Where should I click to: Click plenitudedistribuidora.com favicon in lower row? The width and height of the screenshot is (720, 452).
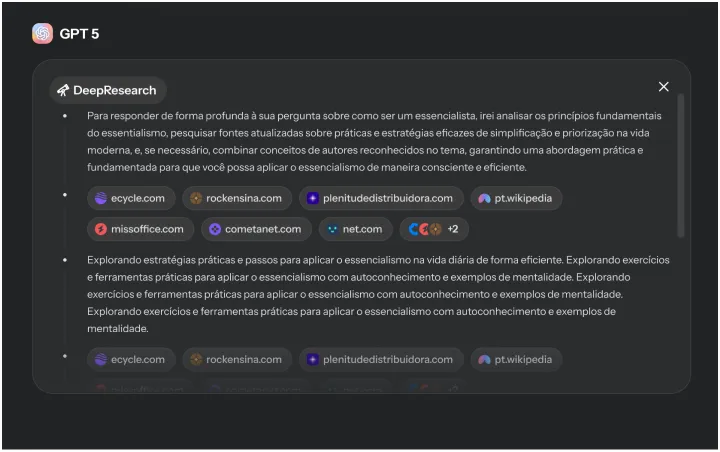pyautogui.click(x=313, y=360)
